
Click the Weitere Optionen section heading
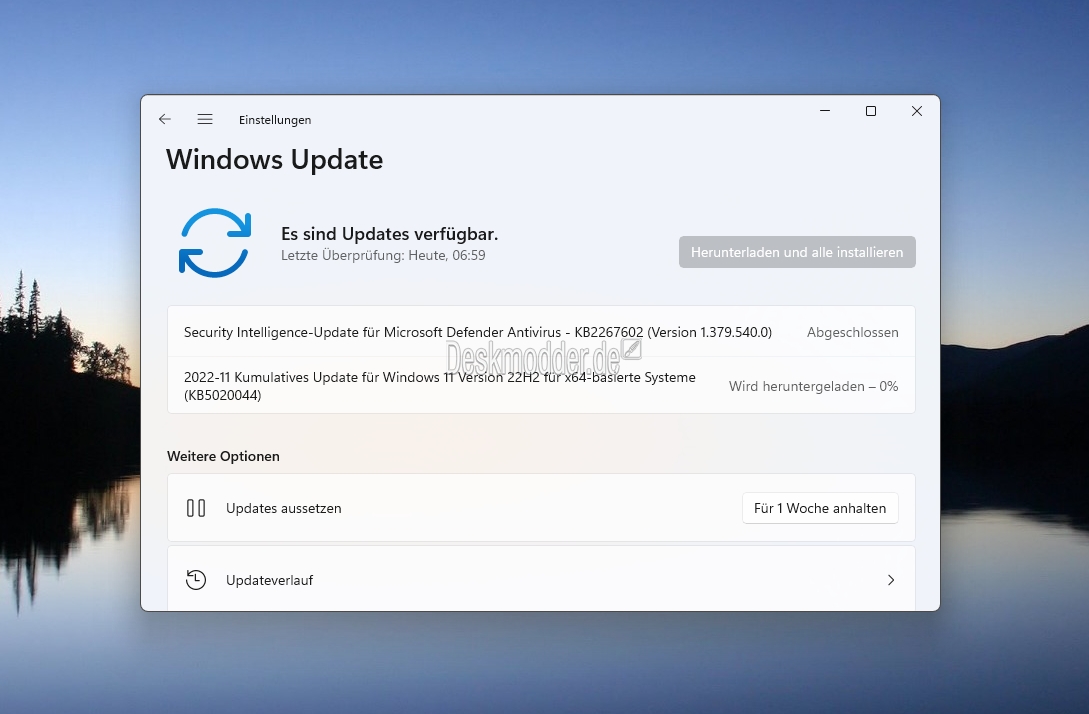tap(224, 456)
